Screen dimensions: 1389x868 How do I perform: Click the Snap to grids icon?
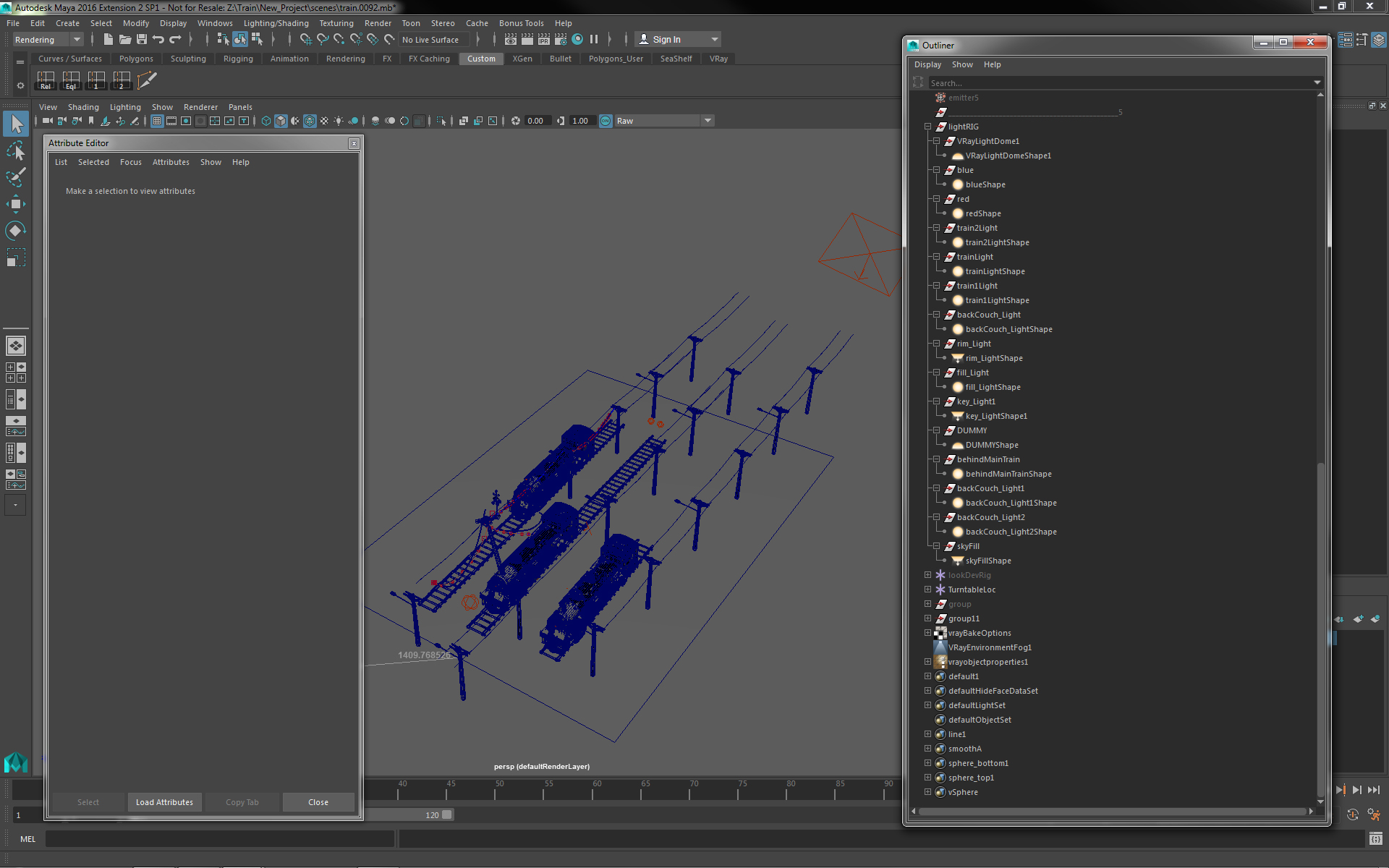306,40
